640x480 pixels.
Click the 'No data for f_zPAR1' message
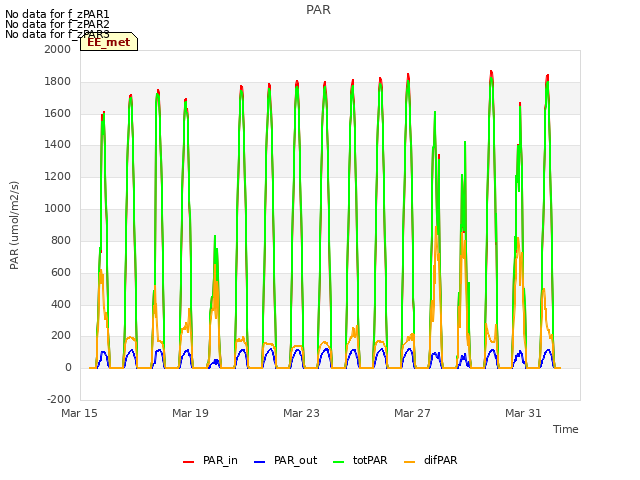pos(57,15)
